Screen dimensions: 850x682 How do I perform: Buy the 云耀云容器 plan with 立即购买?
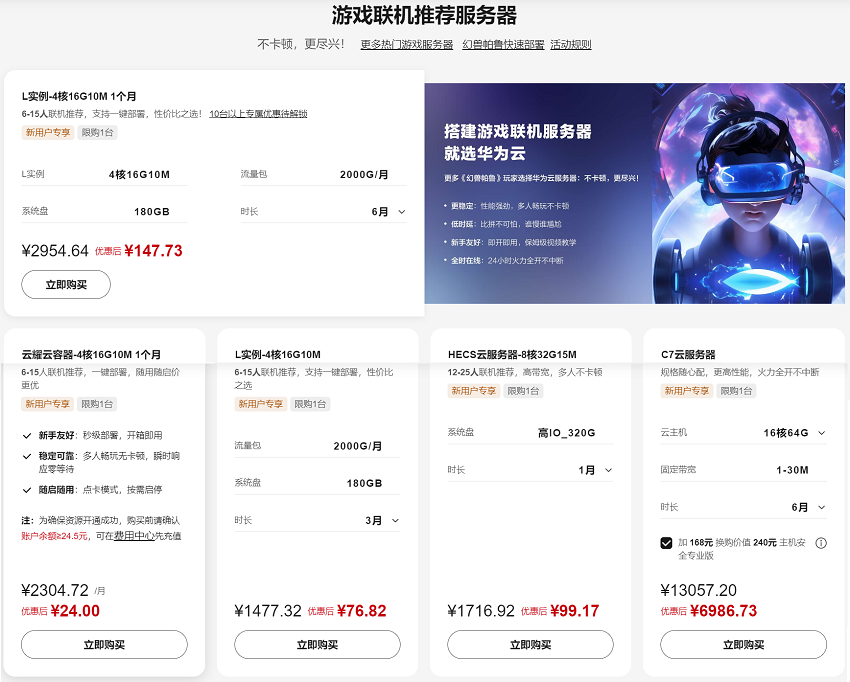(104, 645)
